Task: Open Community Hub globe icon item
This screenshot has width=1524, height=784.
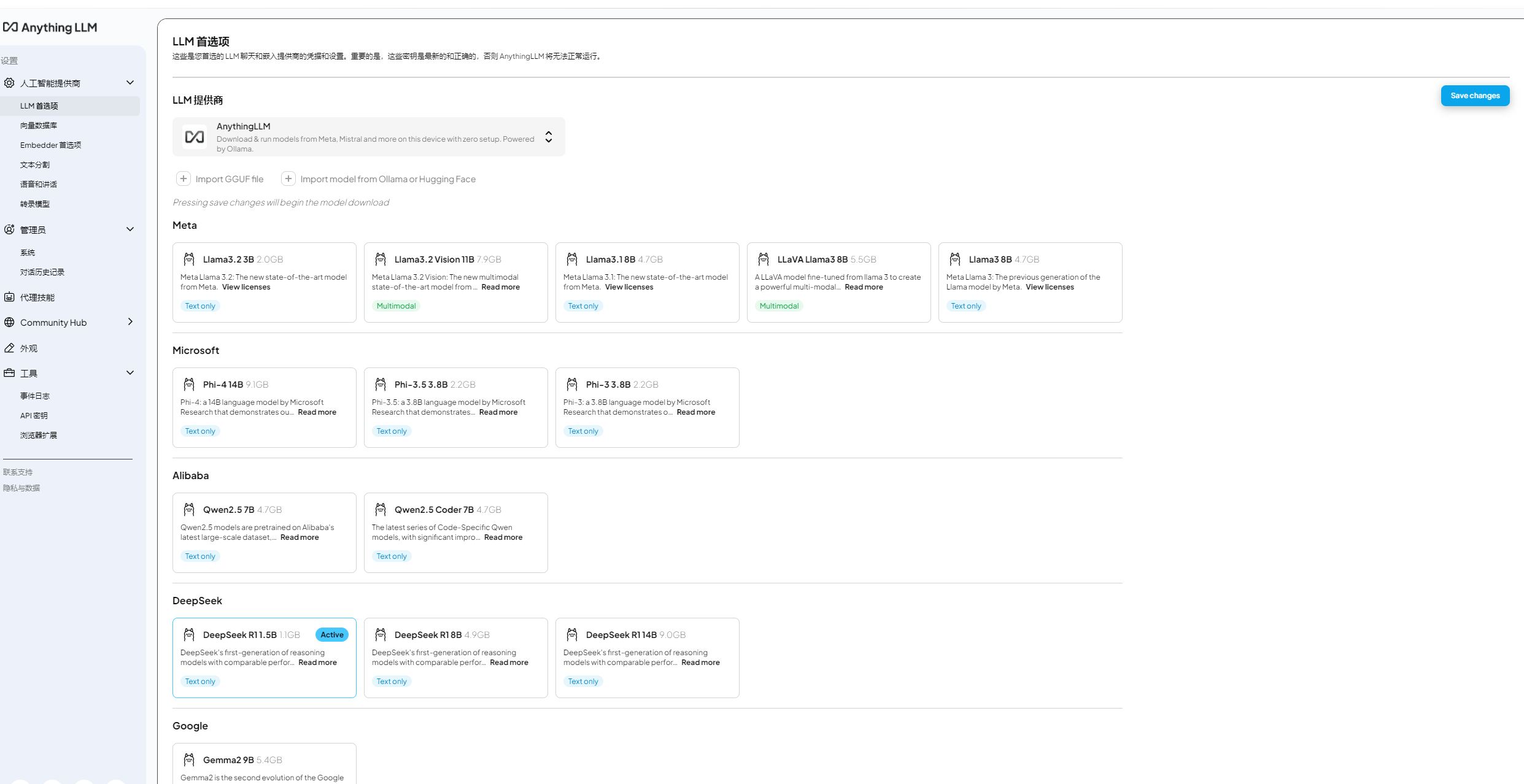Action: pos(9,322)
